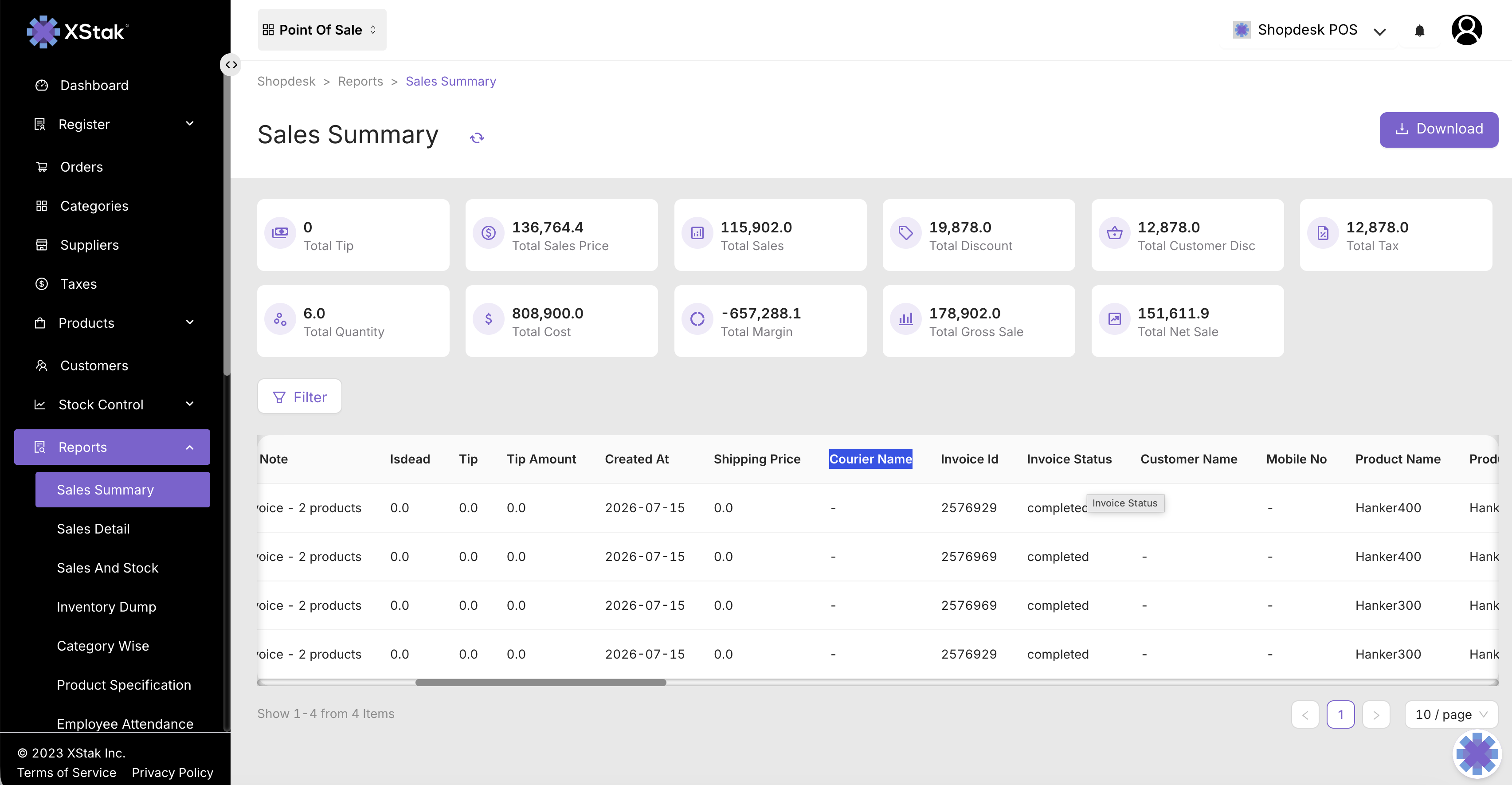The width and height of the screenshot is (1512, 785).
Task: Click the Reports breadcrumb link
Action: point(360,81)
